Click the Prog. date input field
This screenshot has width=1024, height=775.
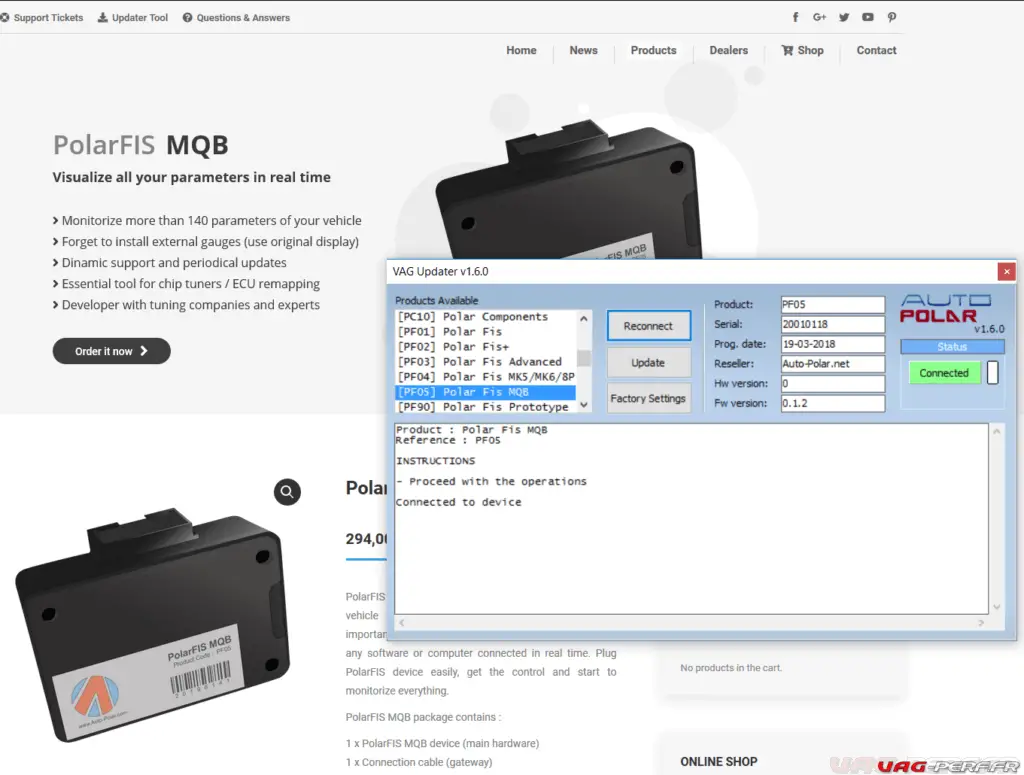(x=833, y=344)
